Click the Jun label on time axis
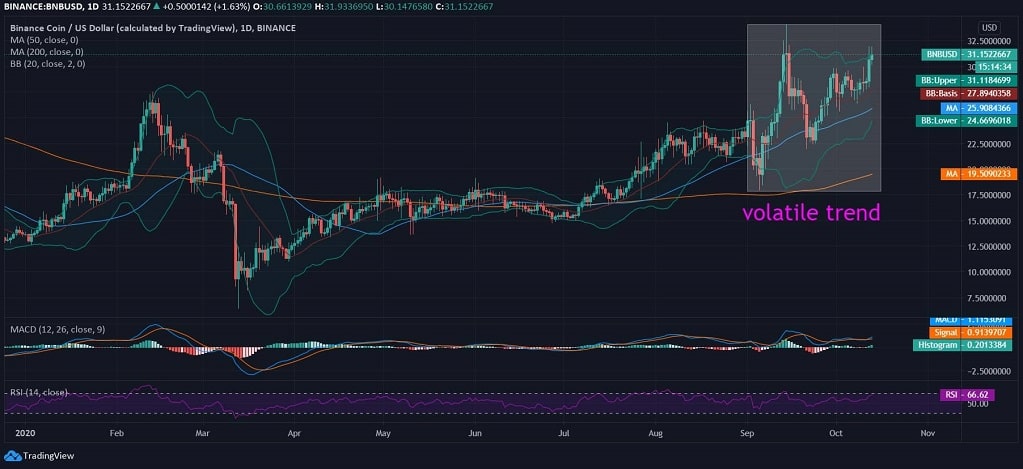Screen dimensions: 1023x469 [x=476, y=432]
